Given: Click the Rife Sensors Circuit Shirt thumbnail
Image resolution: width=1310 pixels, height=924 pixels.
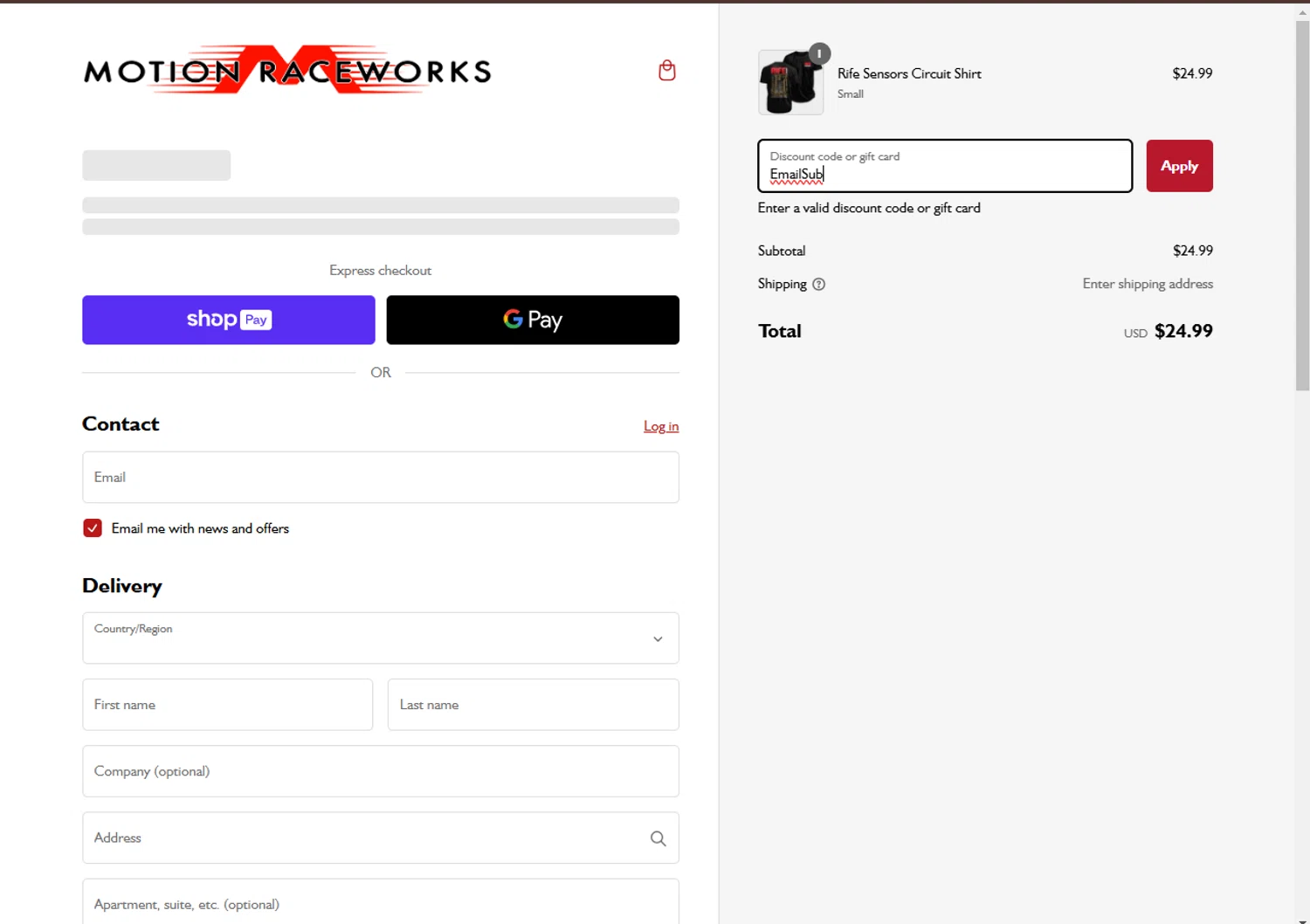Looking at the screenshot, I should point(790,83).
